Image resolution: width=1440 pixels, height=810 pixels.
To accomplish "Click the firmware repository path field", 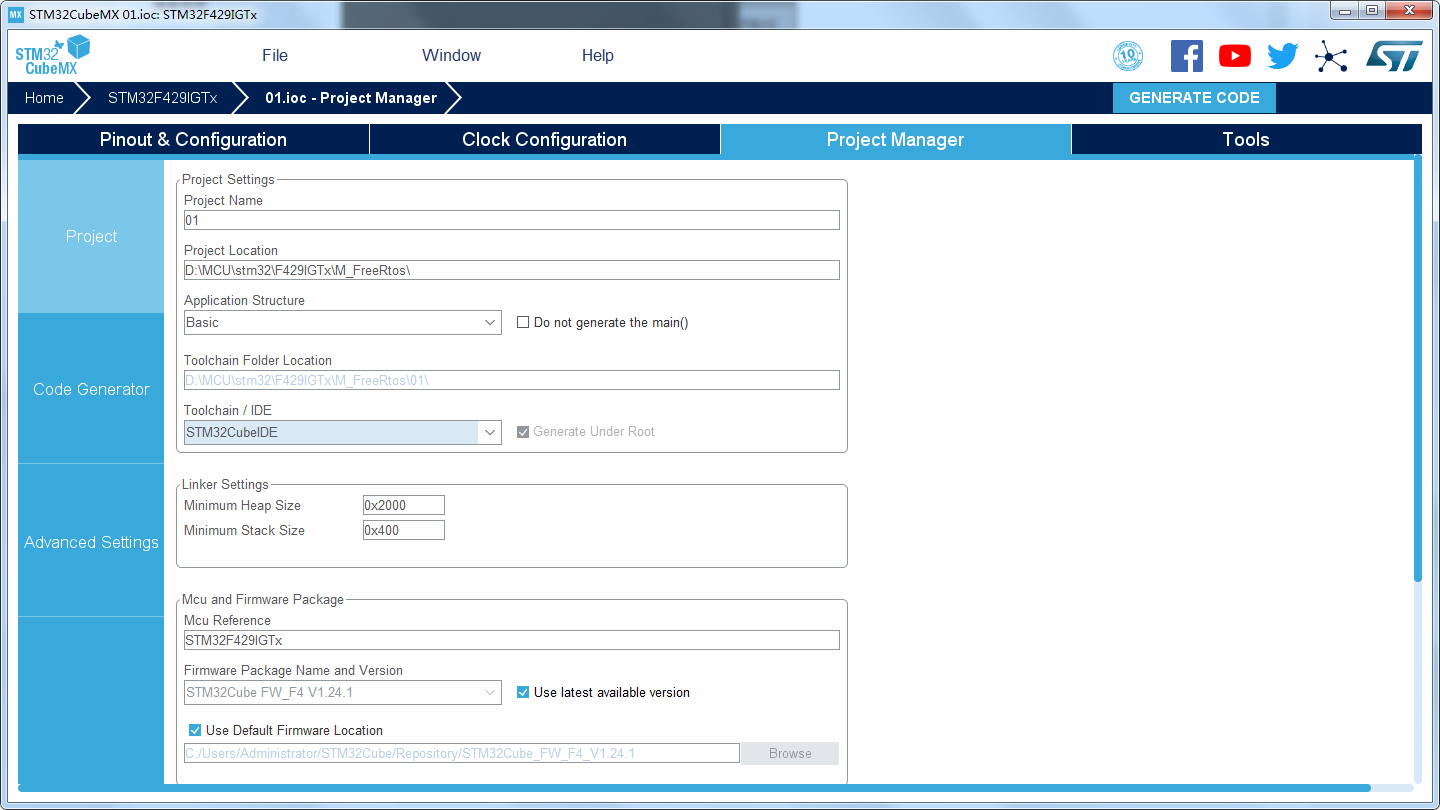I will coord(462,753).
